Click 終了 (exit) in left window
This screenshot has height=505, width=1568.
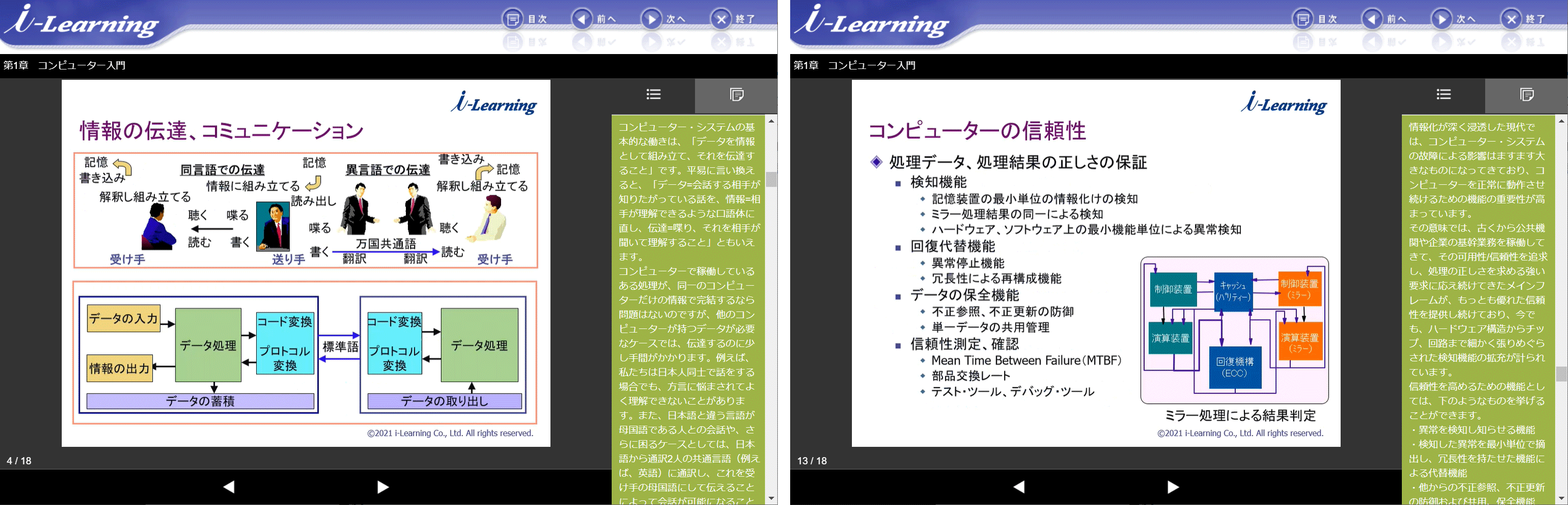coord(733,19)
